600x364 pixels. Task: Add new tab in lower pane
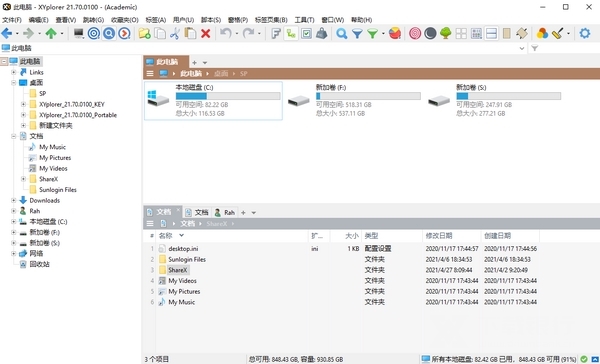(243, 212)
